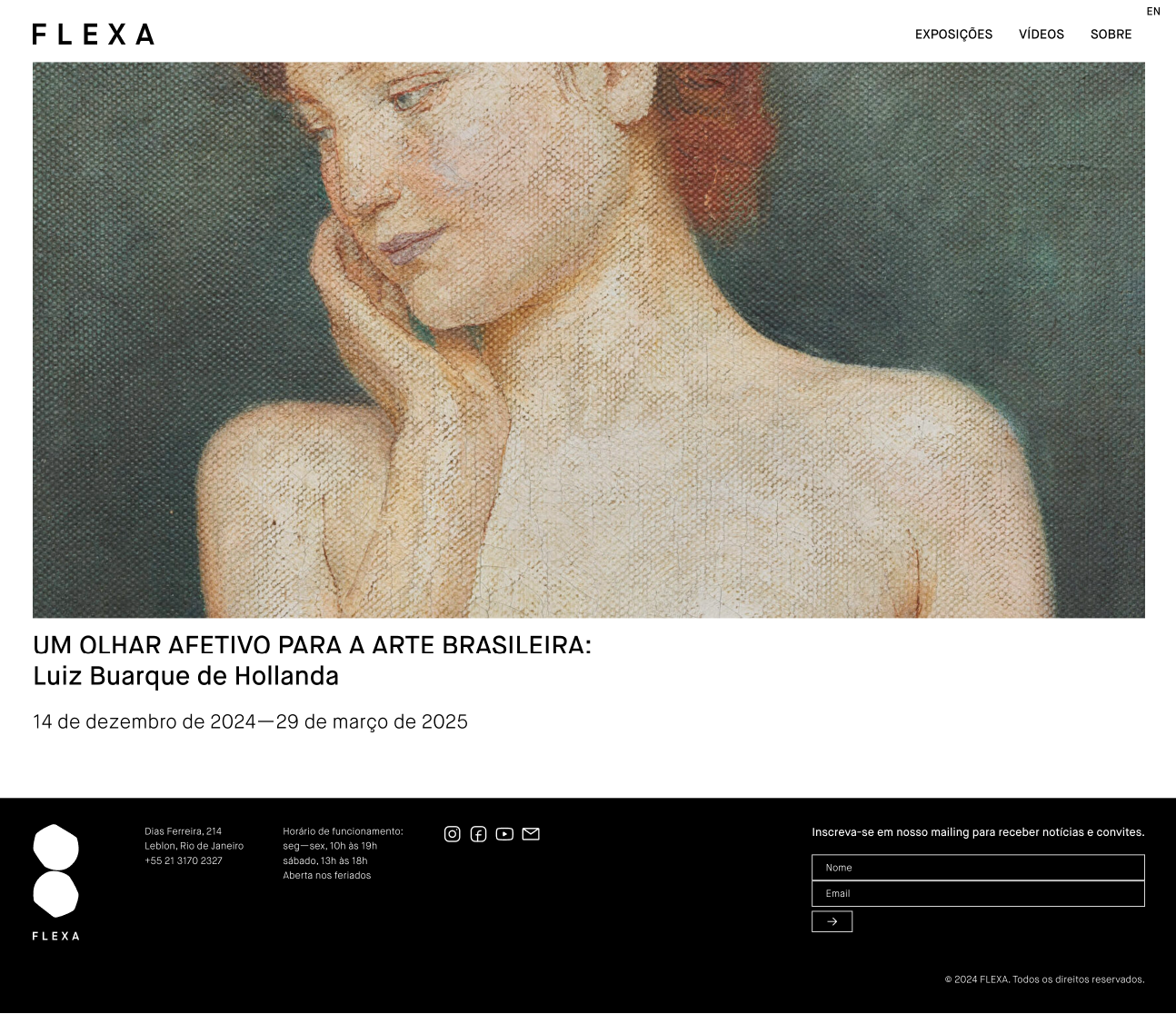The height and width of the screenshot is (1014, 1176).
Task: Click the exhibition dates text
Action: (x=250, y=721)
